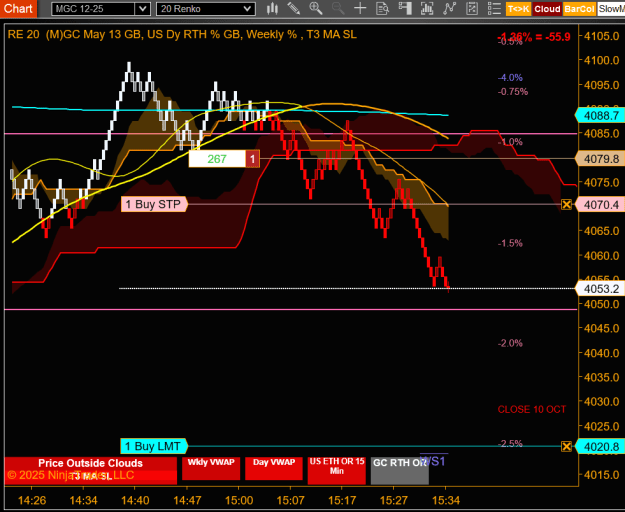Click the -2.0% level label
625x512 pixels.
(510, 343)
